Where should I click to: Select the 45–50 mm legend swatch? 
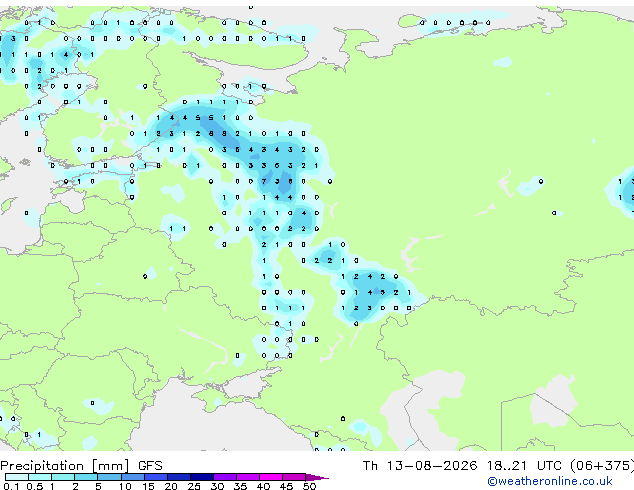294,477
